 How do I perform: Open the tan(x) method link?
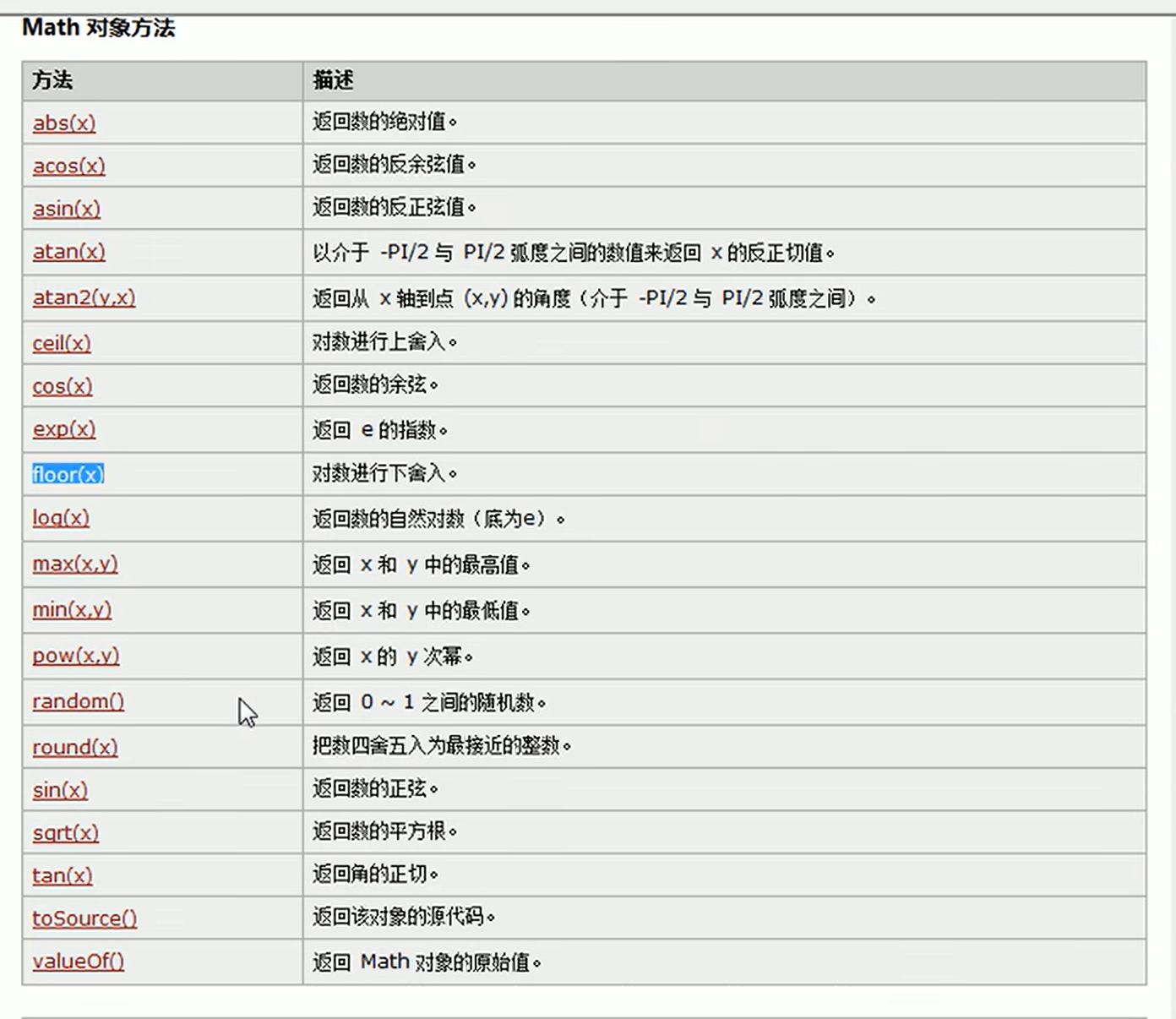[63, 875]
